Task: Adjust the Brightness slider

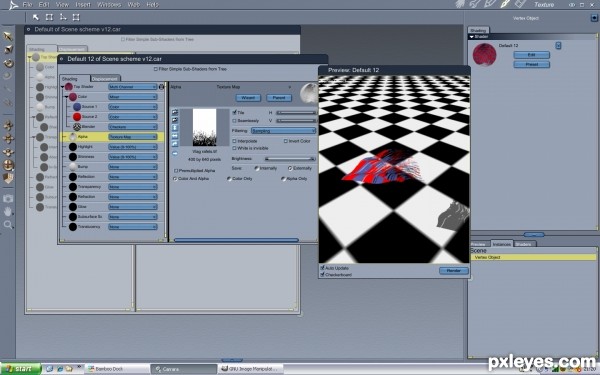Action: click(290, 159)
